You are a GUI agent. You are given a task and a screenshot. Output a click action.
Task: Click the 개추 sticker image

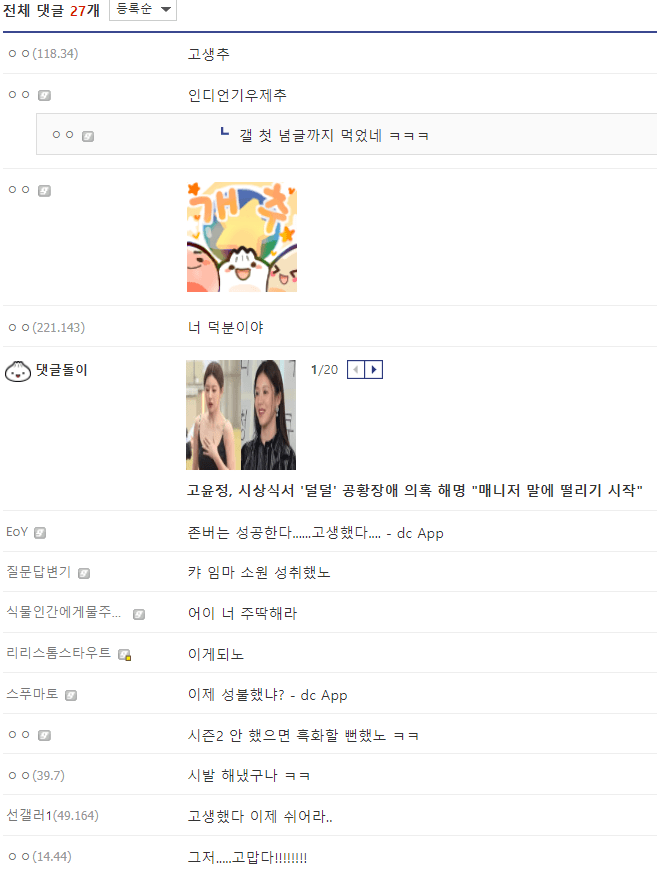click(x=242, y=237)
